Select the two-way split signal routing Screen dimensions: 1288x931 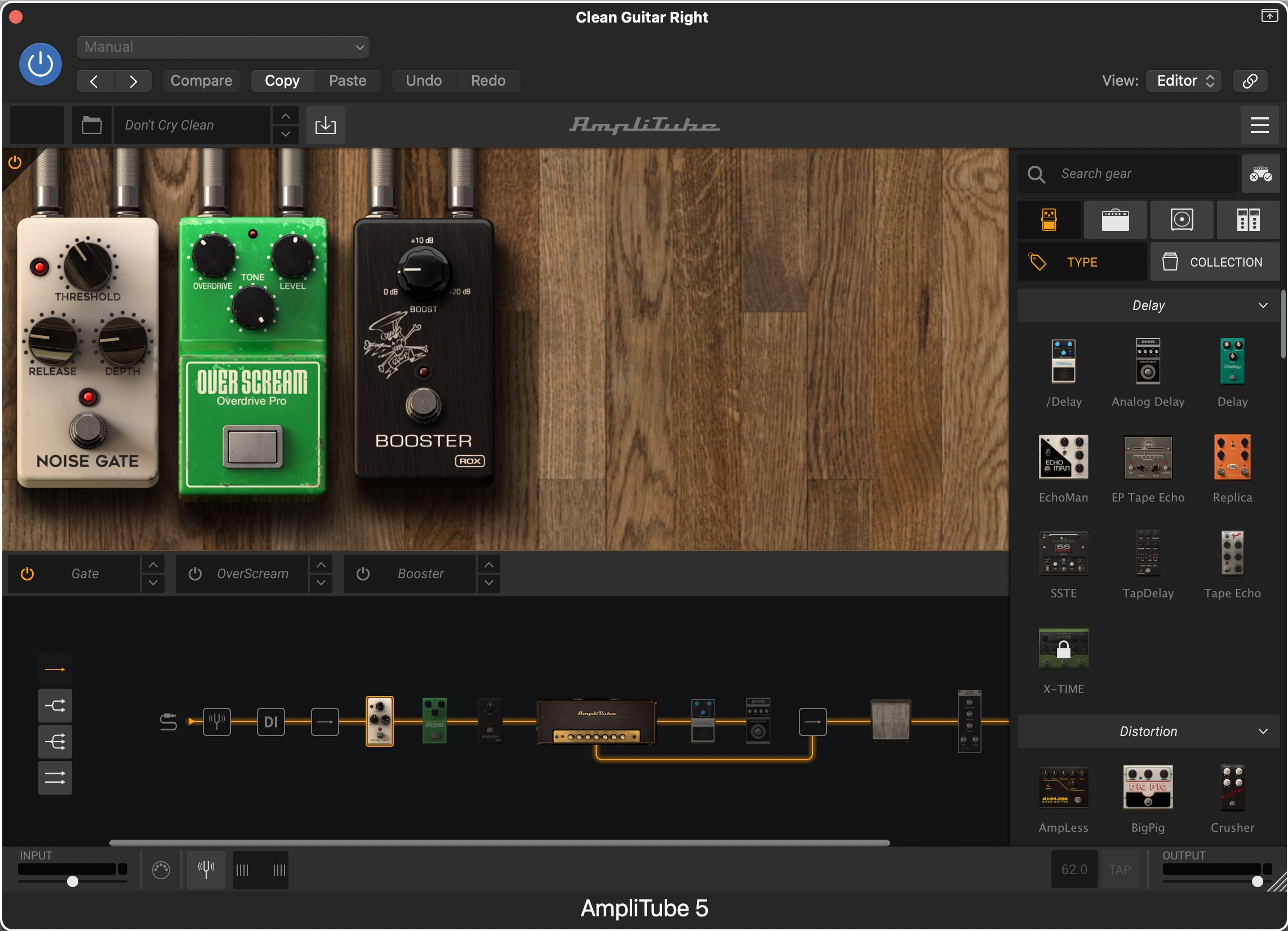pyautogui.click(x=55, y=706)
